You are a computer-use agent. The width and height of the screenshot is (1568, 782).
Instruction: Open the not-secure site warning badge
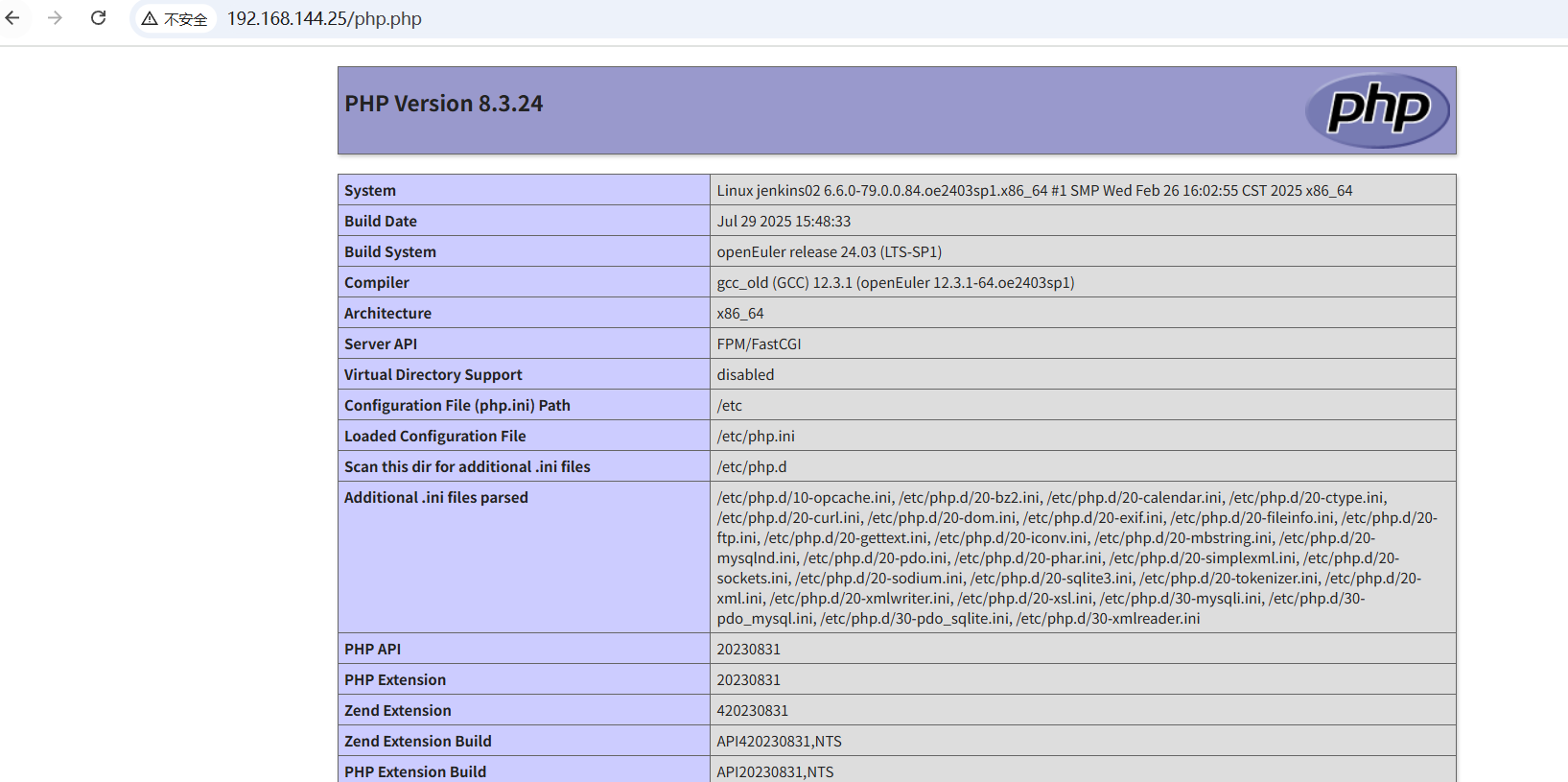click(x=175, y=19)
